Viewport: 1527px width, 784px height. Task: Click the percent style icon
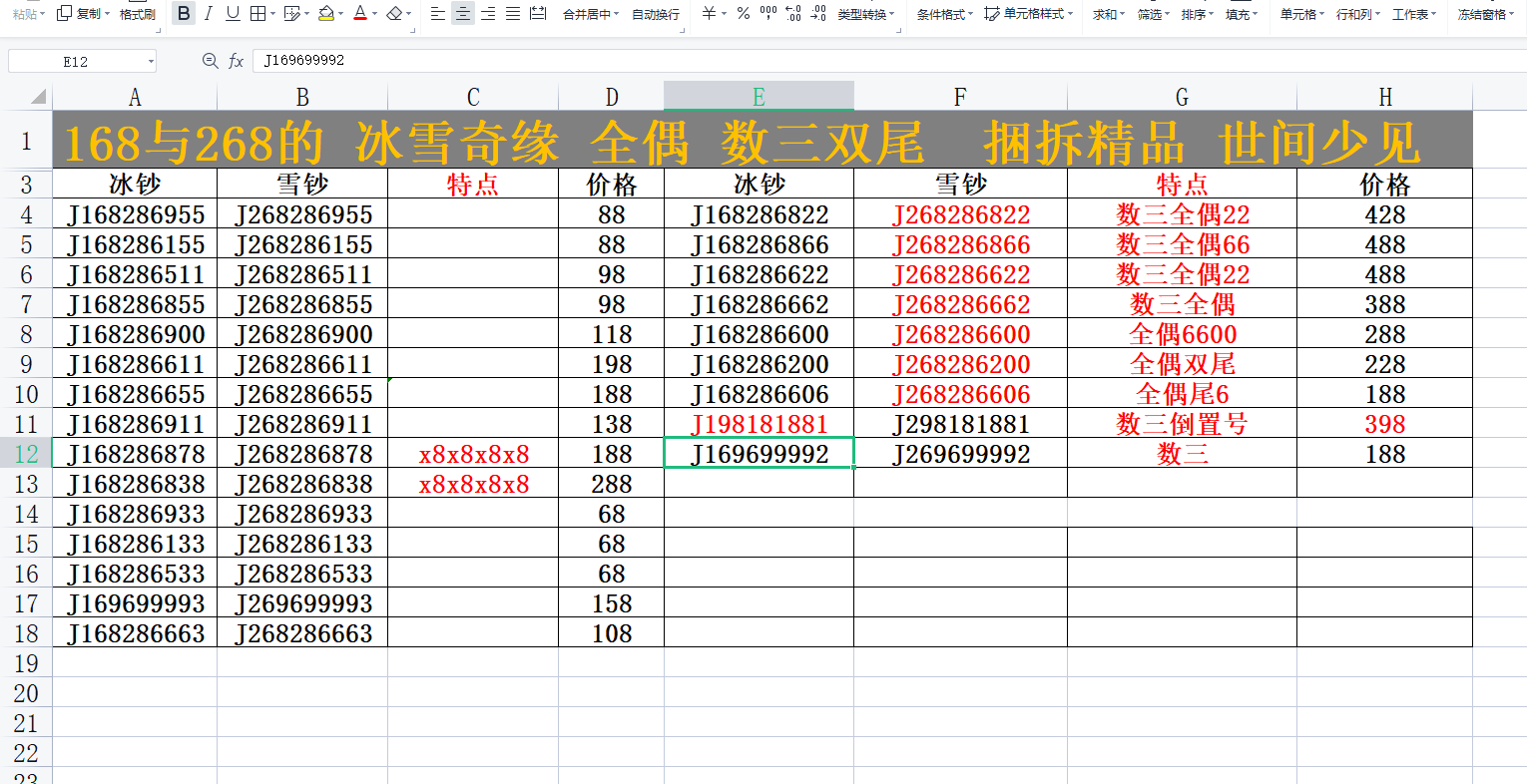pyautogui.click(x=744, y=14)
